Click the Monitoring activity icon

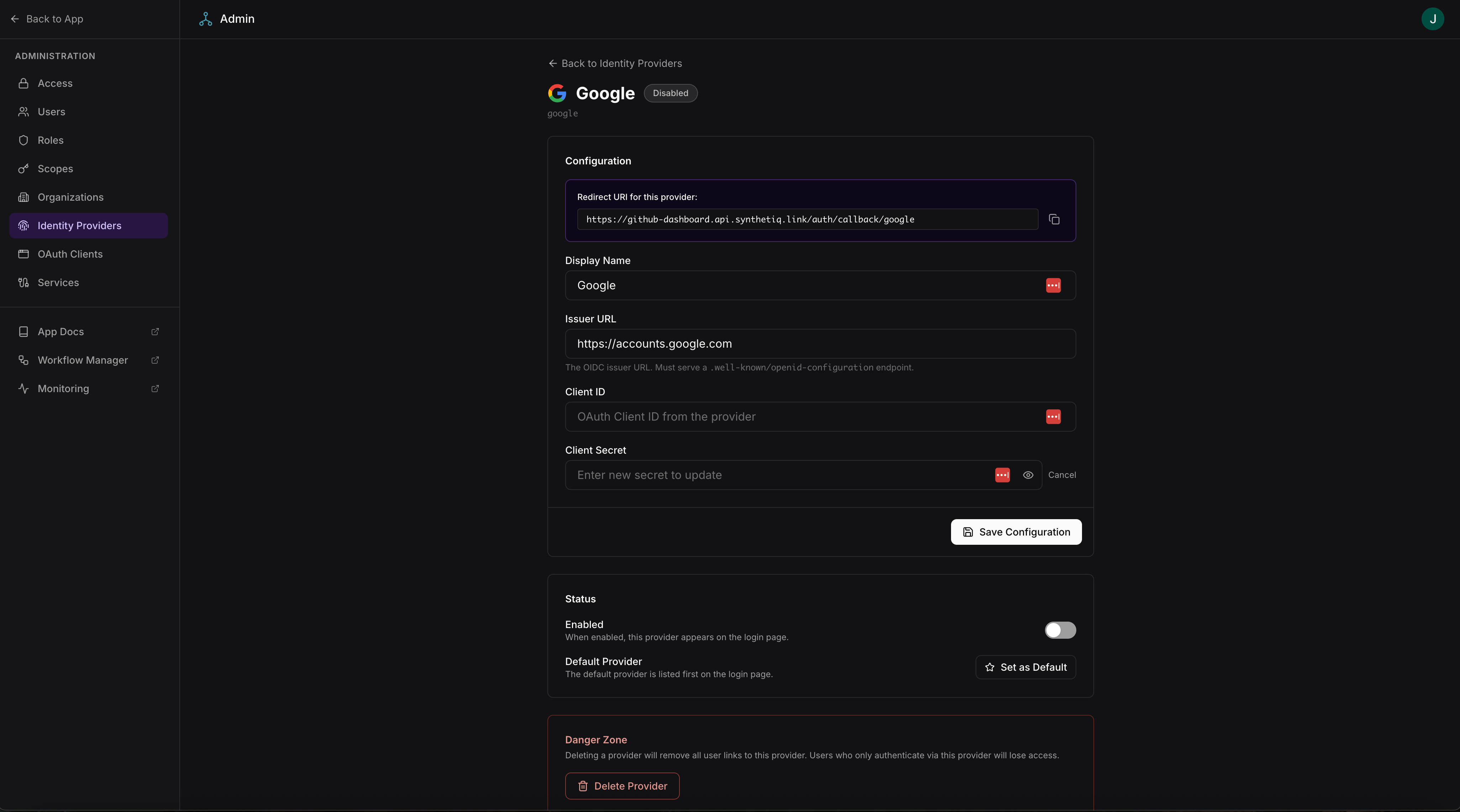(x=23, y=388)
